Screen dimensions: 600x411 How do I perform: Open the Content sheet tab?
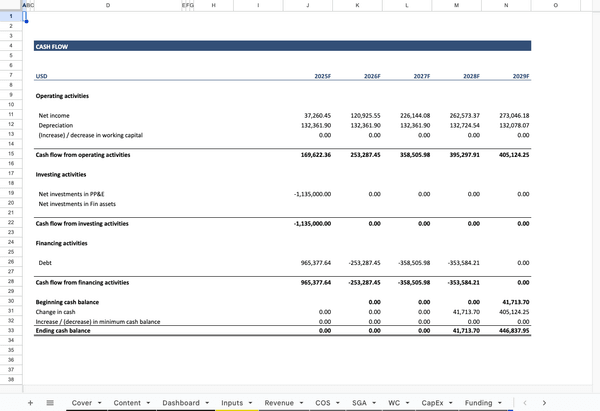click(127, 401)
